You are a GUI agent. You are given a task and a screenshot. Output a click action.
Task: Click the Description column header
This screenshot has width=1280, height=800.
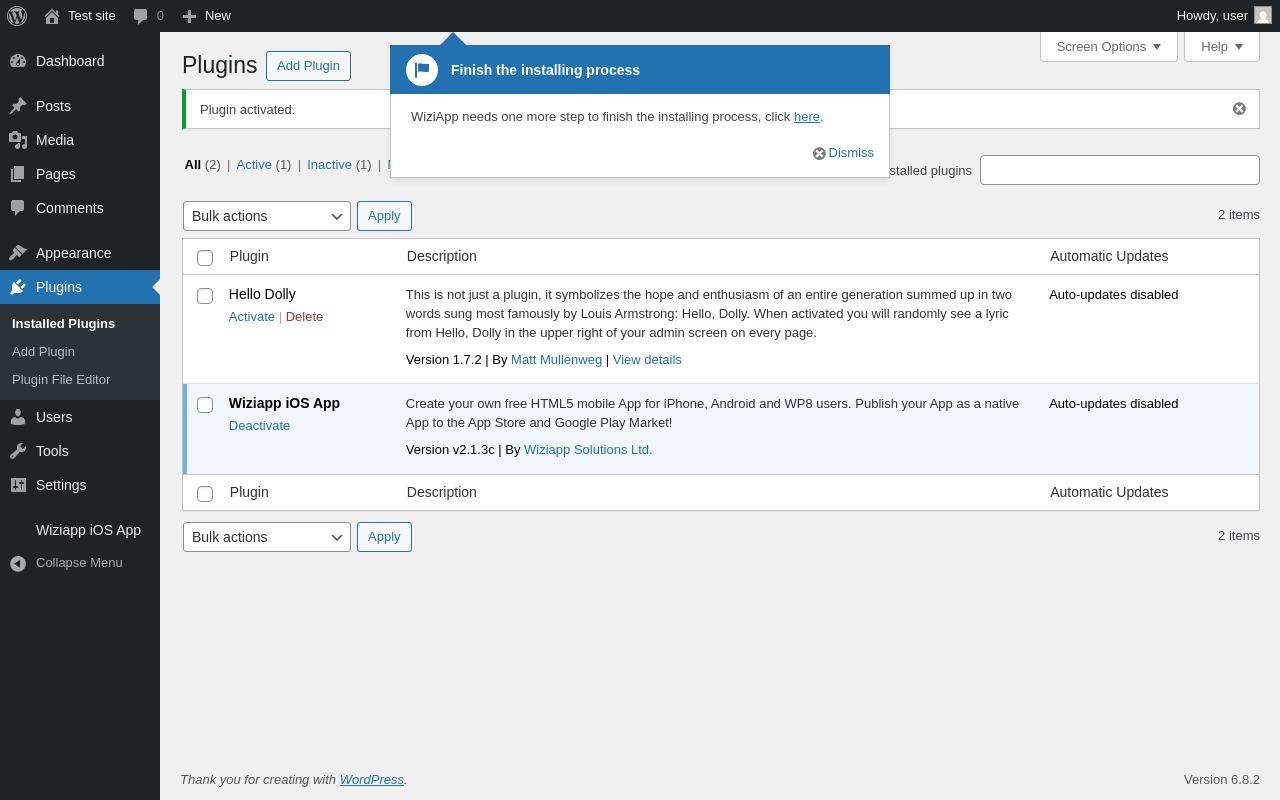coord(442,256)
